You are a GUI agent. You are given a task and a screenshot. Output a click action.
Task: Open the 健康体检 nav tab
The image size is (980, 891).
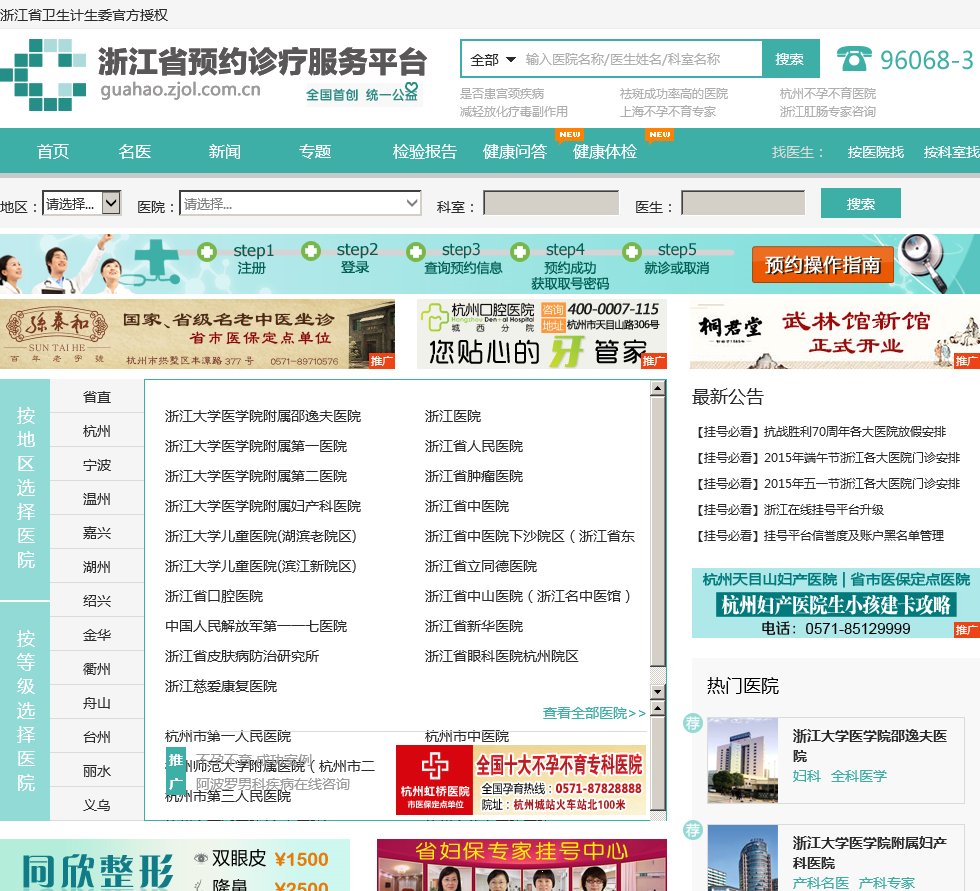point(604,152)
